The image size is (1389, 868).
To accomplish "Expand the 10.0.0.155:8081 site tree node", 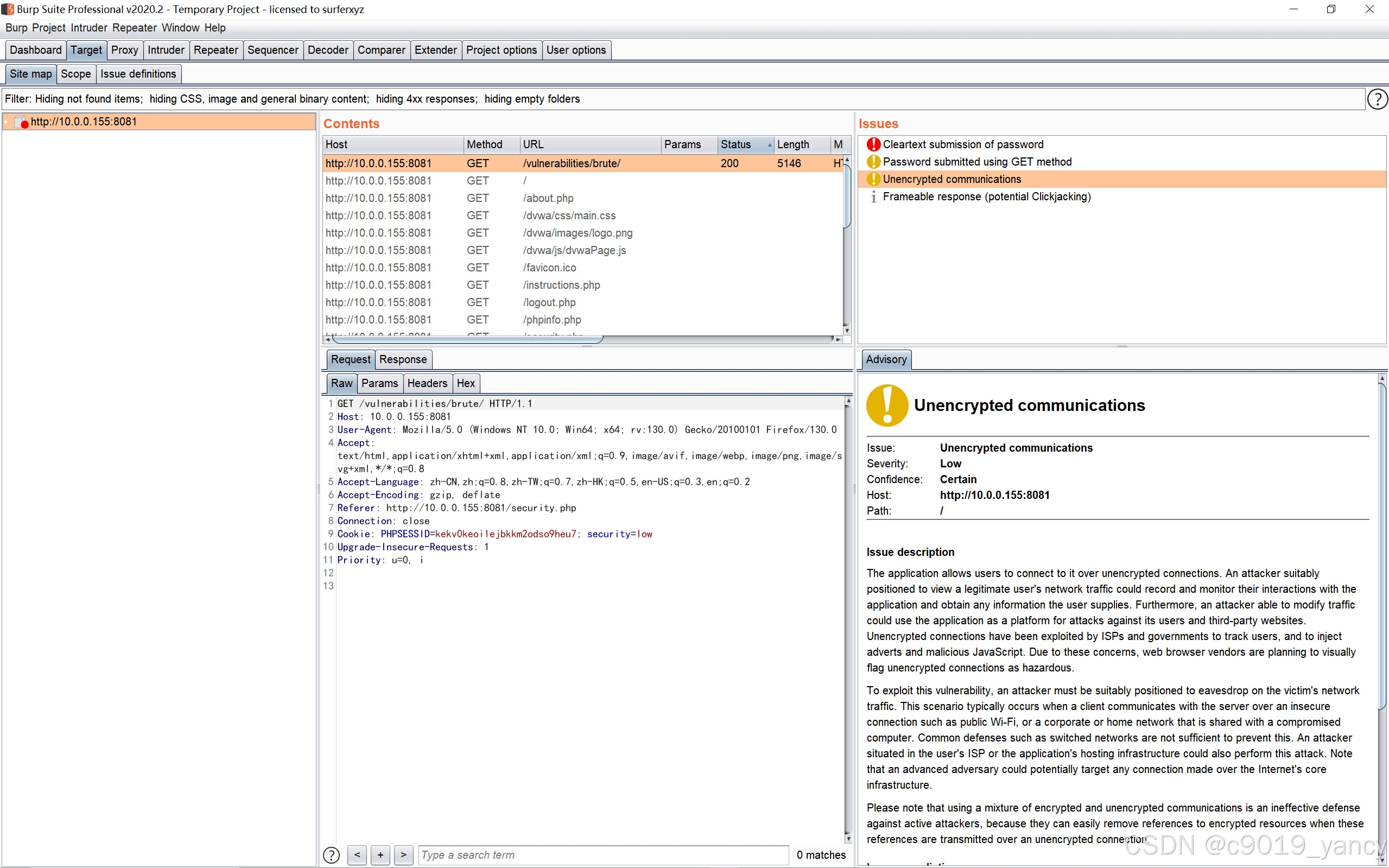I will (7, 122).
